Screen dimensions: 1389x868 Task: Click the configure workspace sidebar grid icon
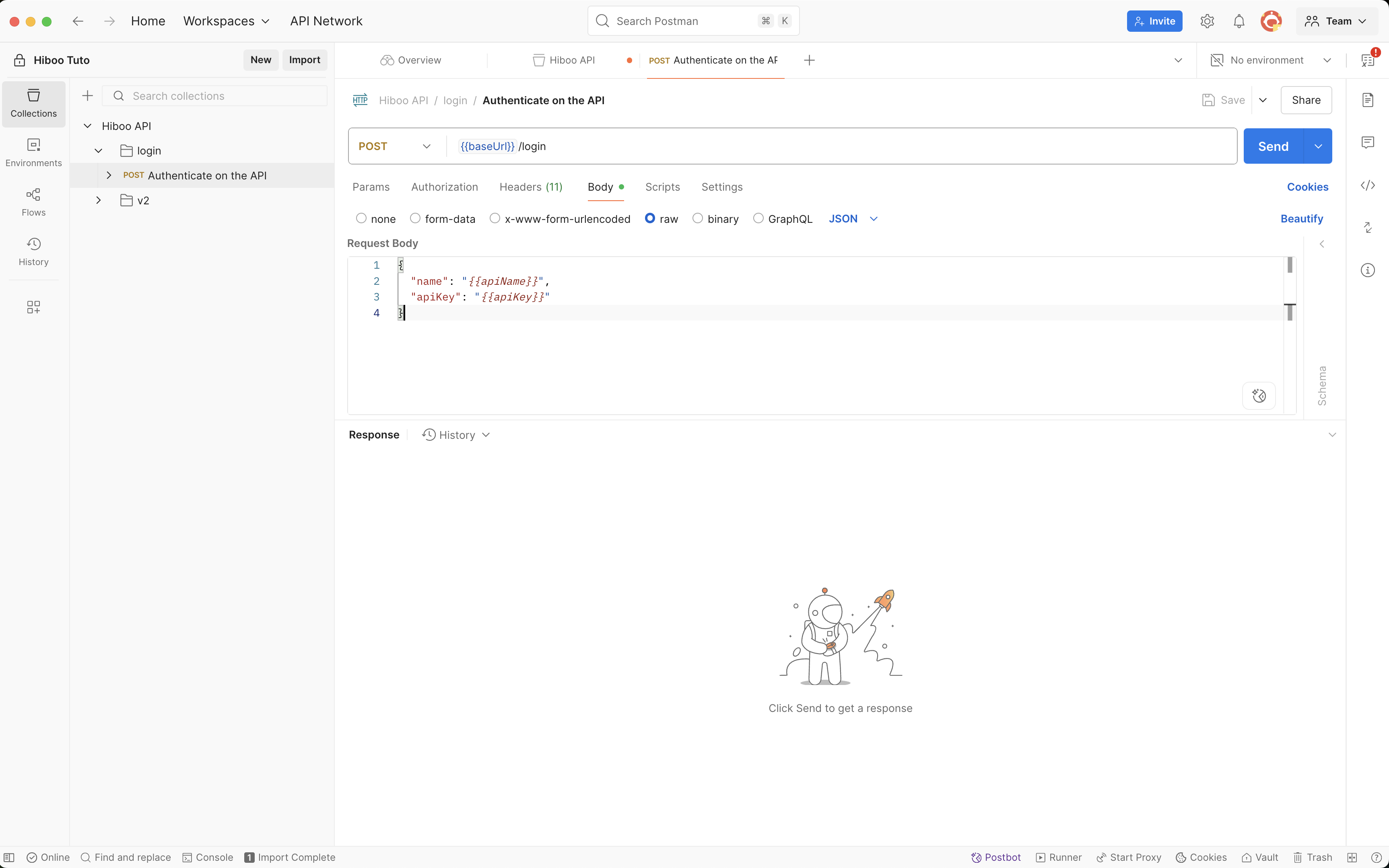point(33,307)
